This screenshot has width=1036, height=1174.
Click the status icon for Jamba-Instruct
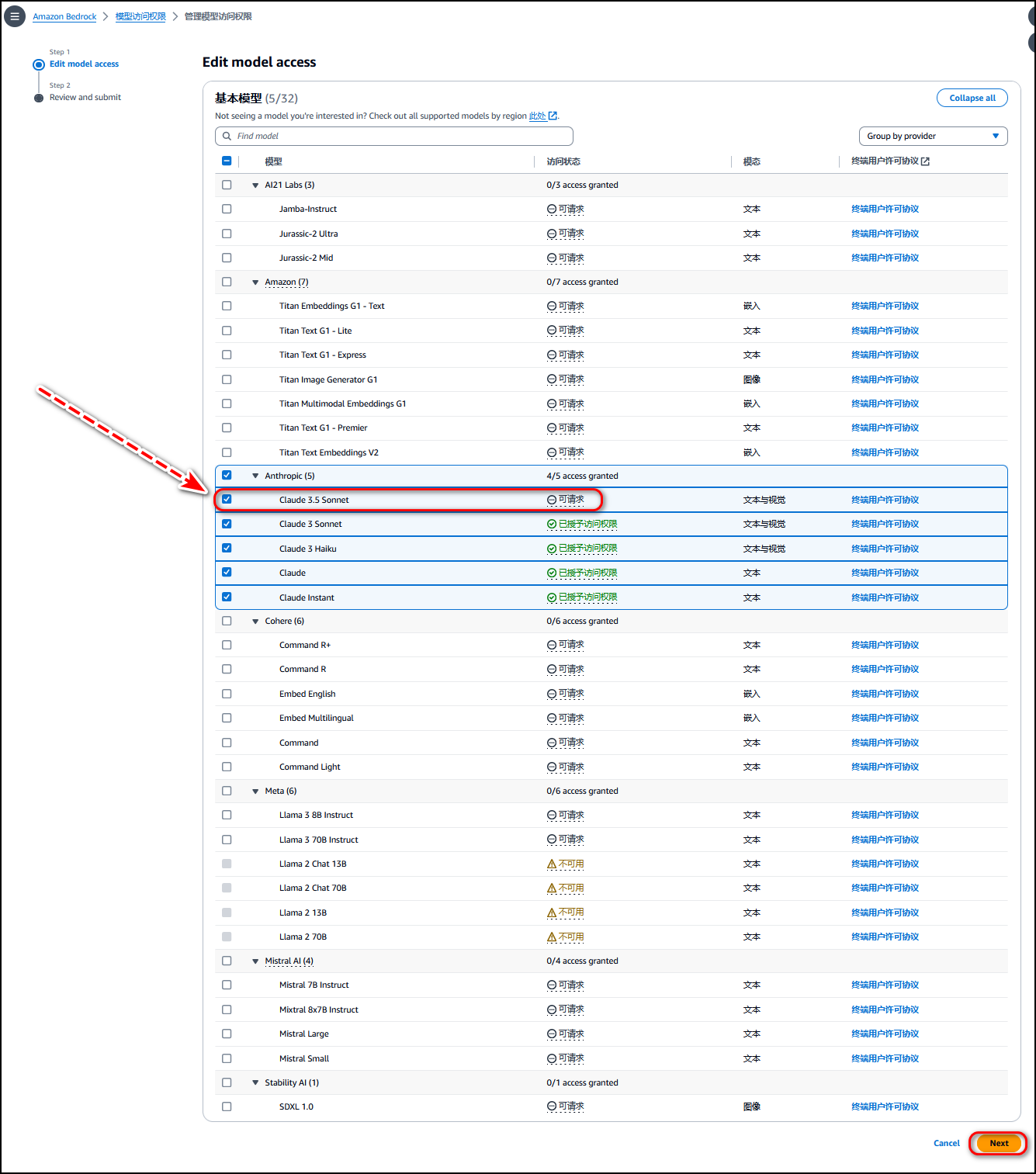(x=552, y=209)
